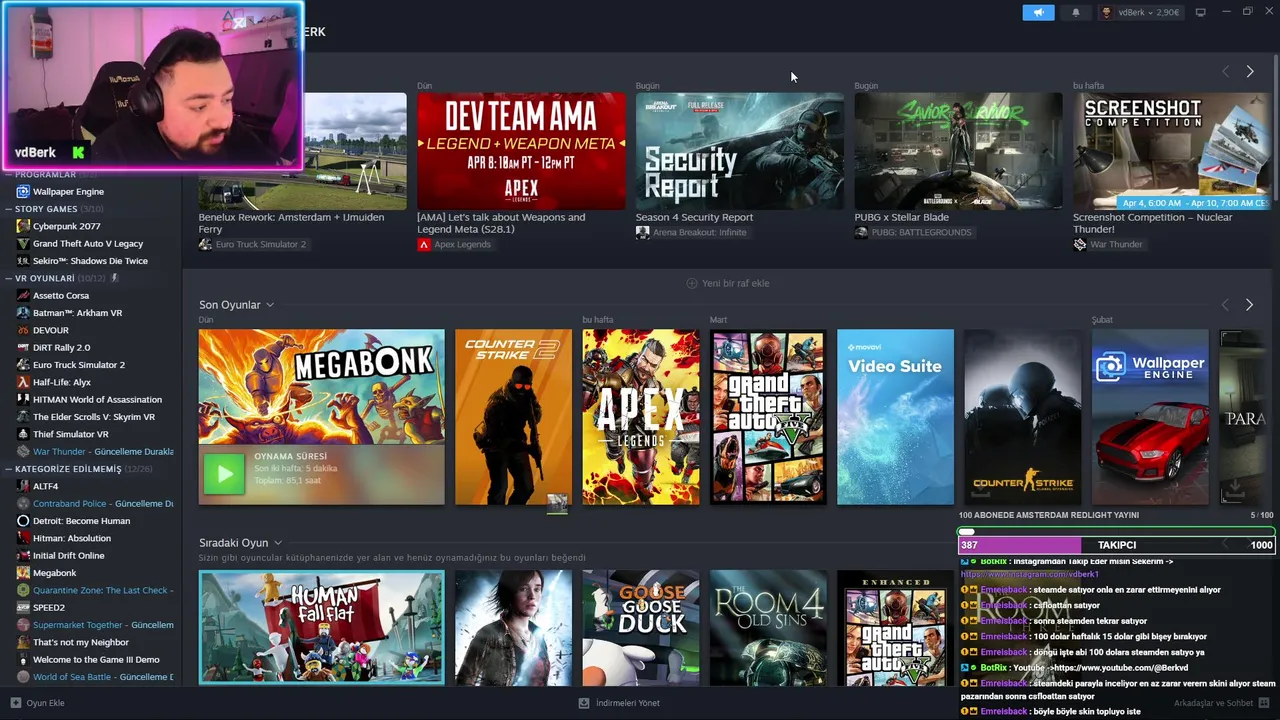Click the ALTF4 game icon
The image size is (1280, 720).
[23, 486]
